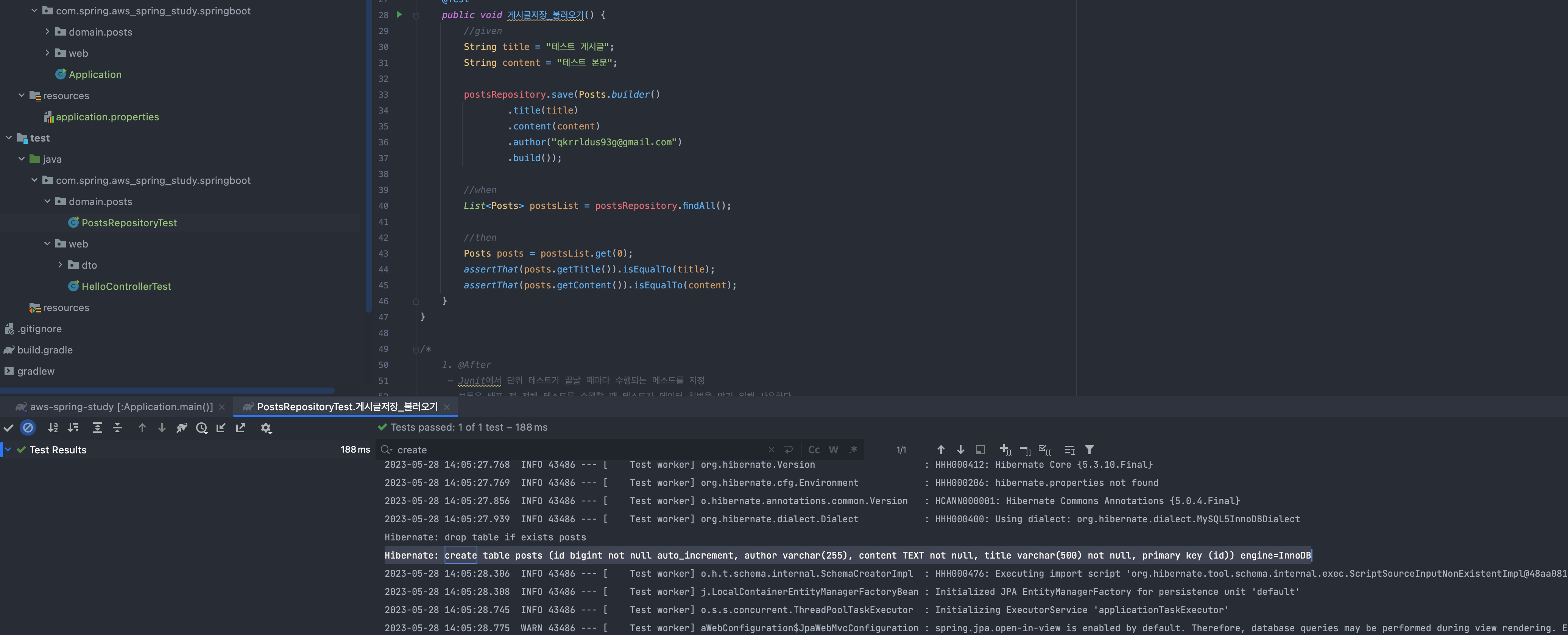Open search history magnifier dropdown
Image resolution: width=1568 pixels, height=635 pixels.
pyautogui.click(x=387, y=450)
